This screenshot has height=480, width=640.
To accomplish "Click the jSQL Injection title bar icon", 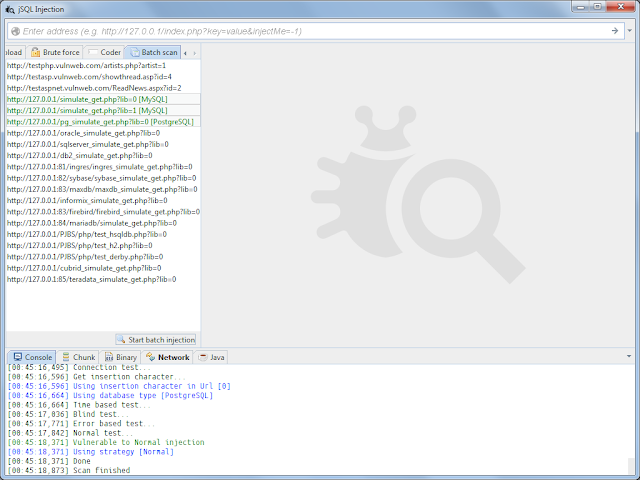I will (x=10, y=9).
